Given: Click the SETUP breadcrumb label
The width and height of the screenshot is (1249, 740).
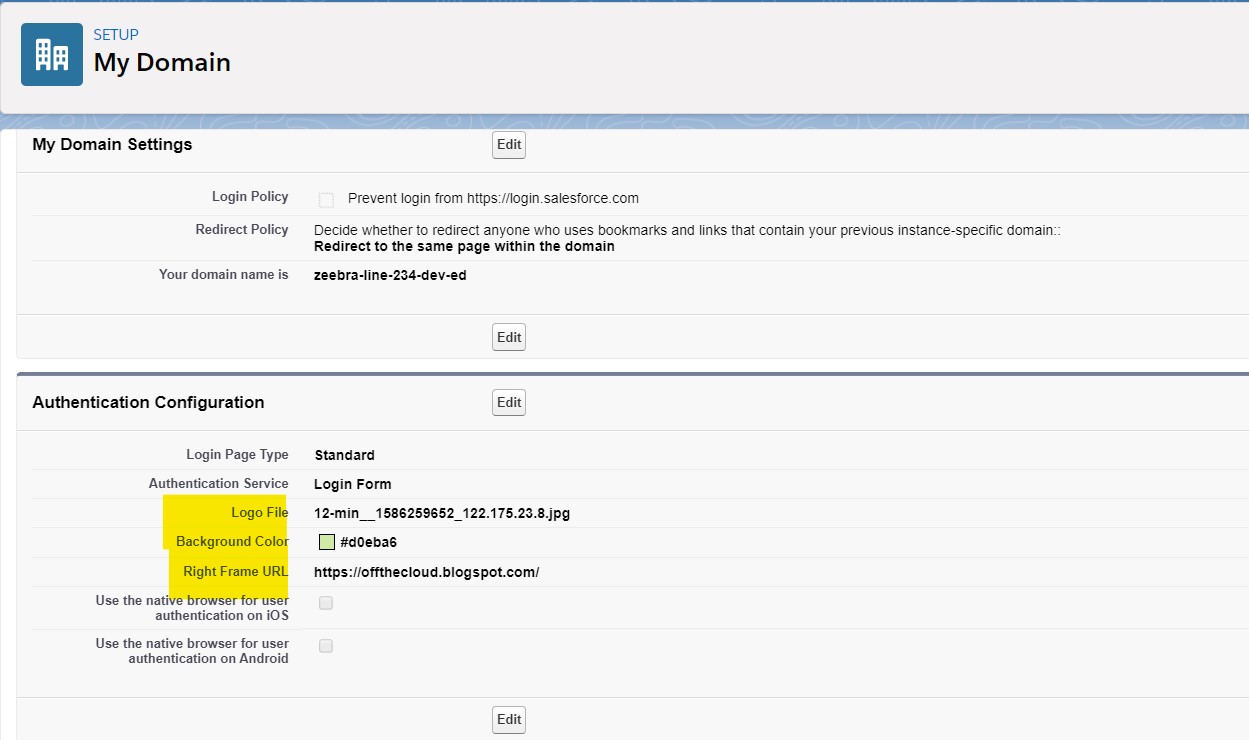Looking at the screenshot, I should (x=116, y=34).
